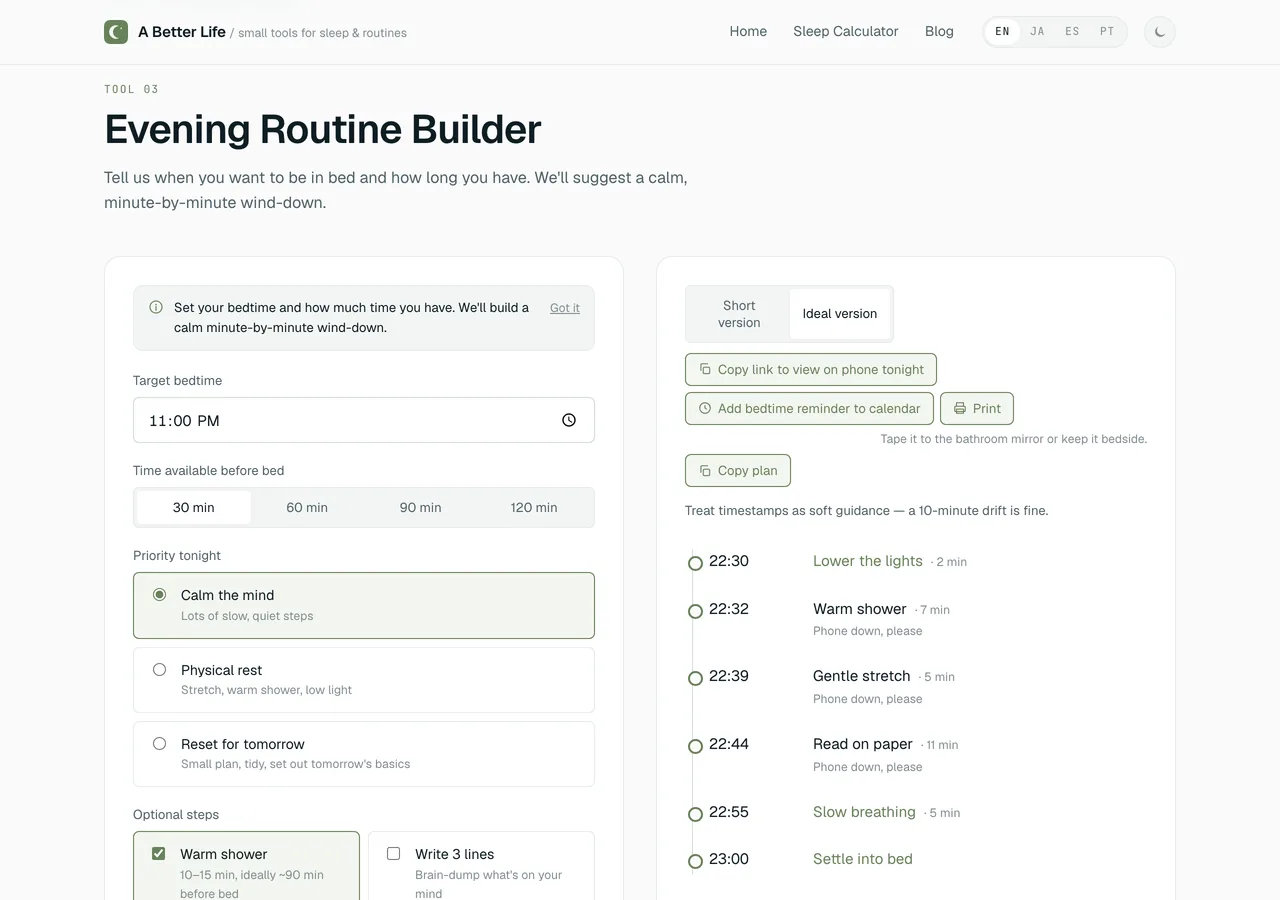Uncheck the Warm shower optional step
This screenshot has width=1280, height=900.
[x=158, y=854]
